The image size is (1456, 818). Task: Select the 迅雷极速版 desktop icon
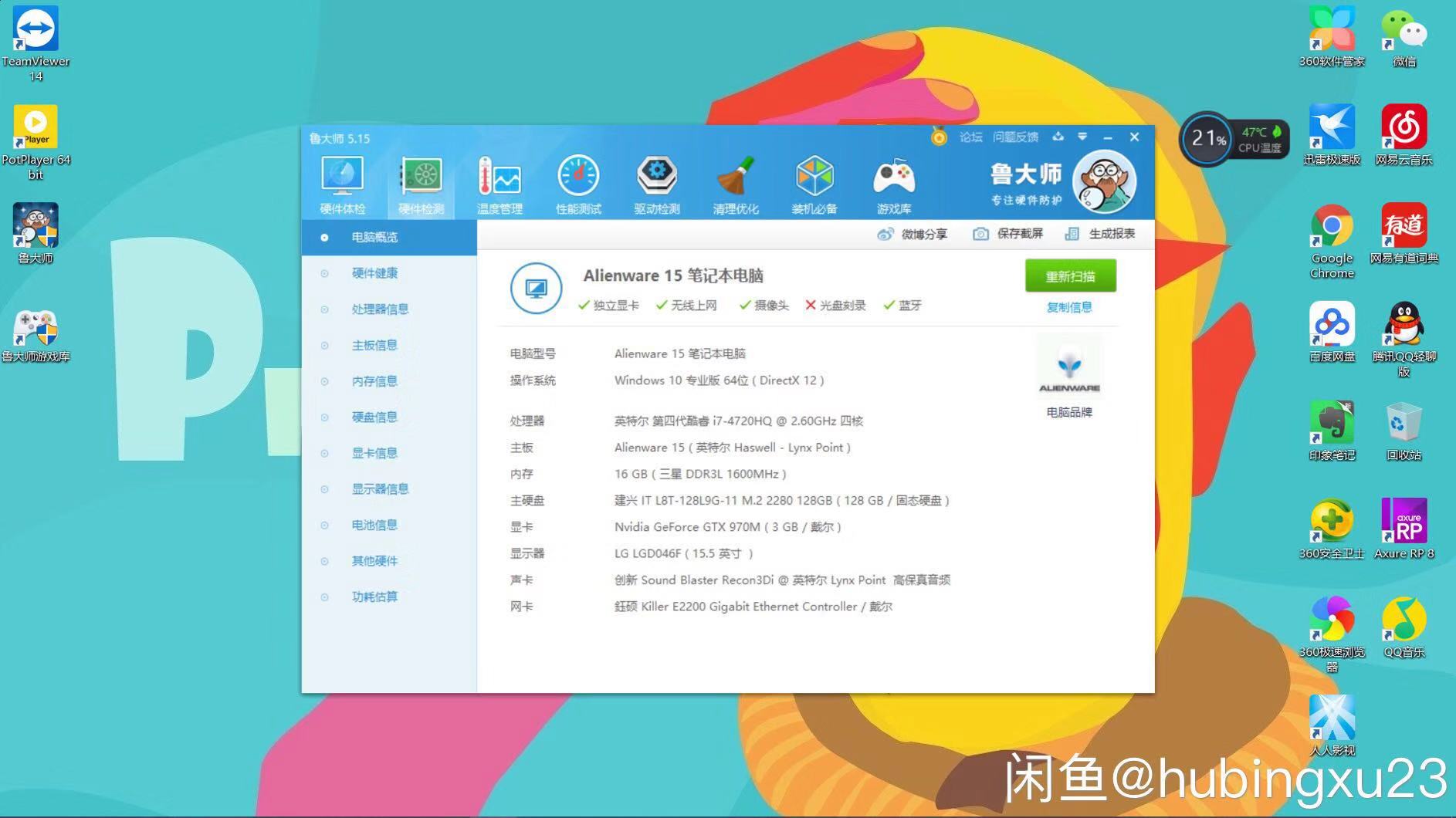point(1332,135)
